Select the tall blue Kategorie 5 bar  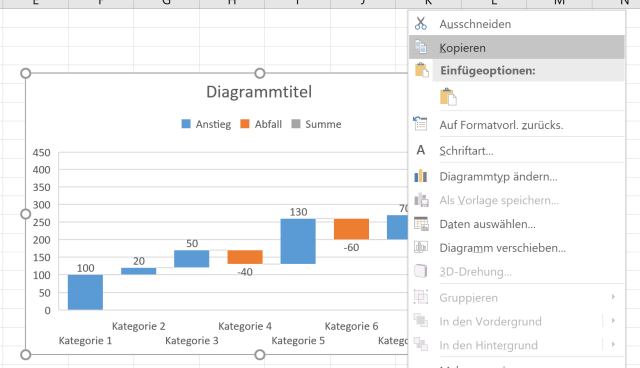coord(298,241)
